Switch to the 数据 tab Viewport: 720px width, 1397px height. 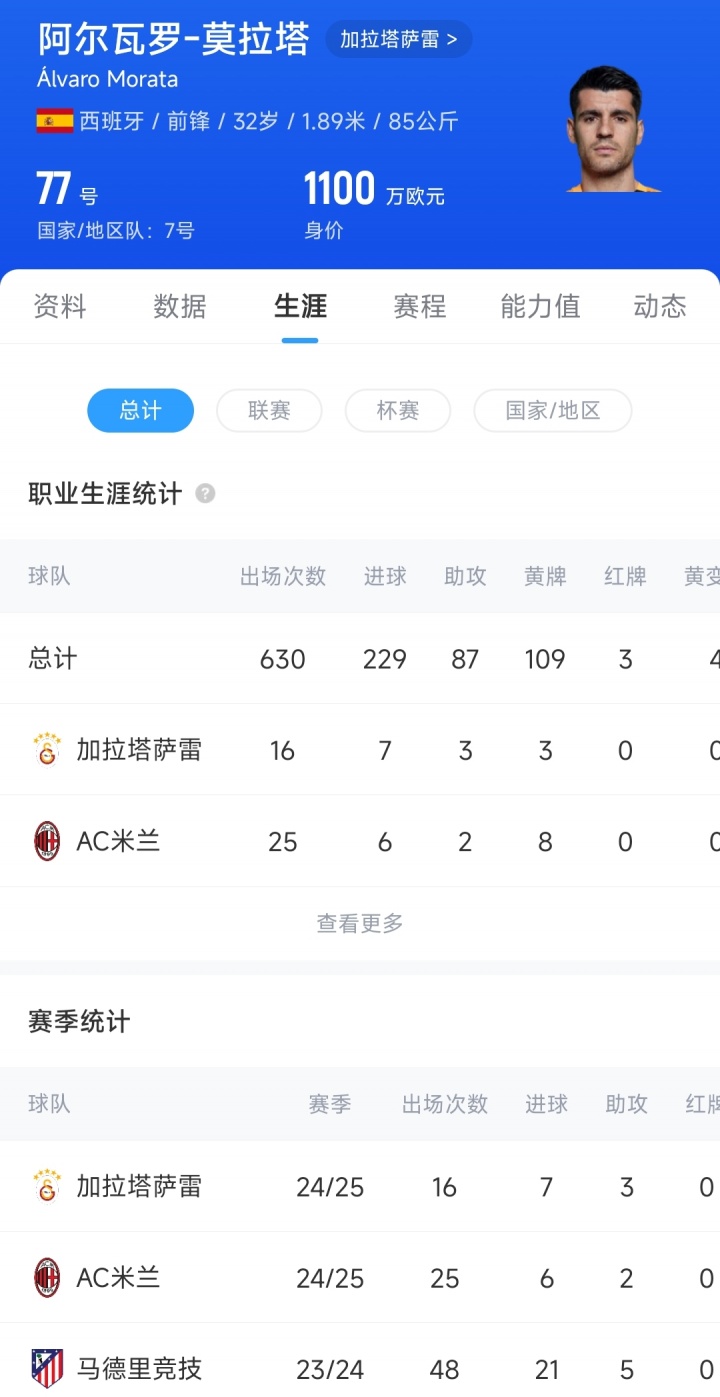point(180,306)
